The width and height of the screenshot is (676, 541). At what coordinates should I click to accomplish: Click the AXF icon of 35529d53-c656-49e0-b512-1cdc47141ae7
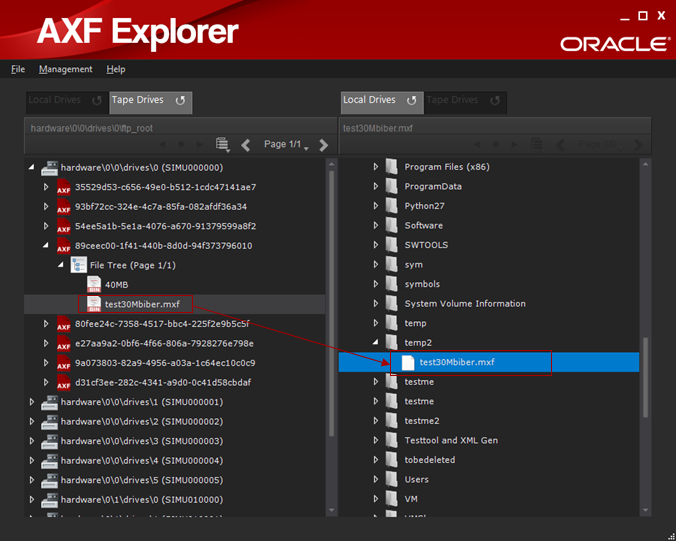click(64, 187)
